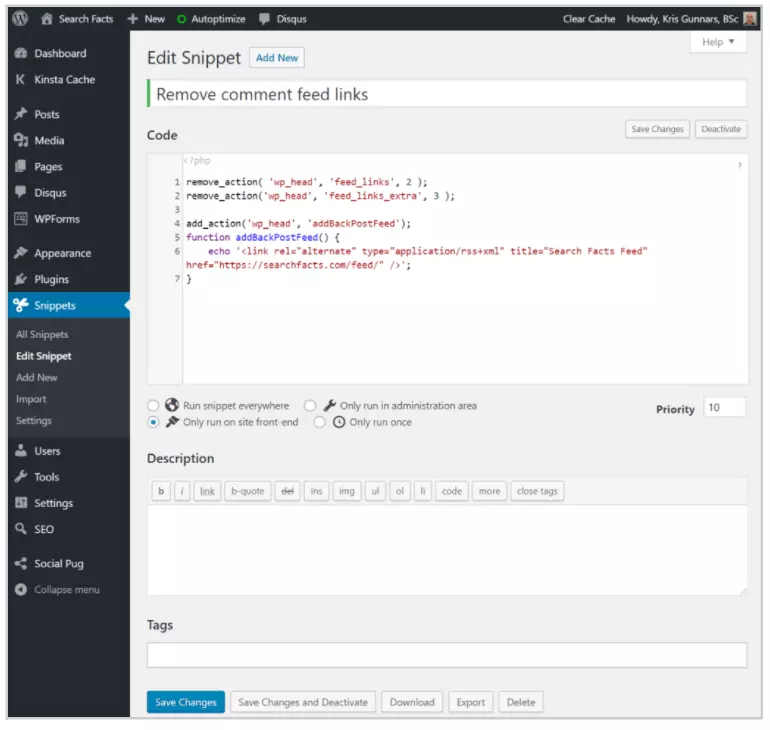Click the Delete button

tap(521, 702)
